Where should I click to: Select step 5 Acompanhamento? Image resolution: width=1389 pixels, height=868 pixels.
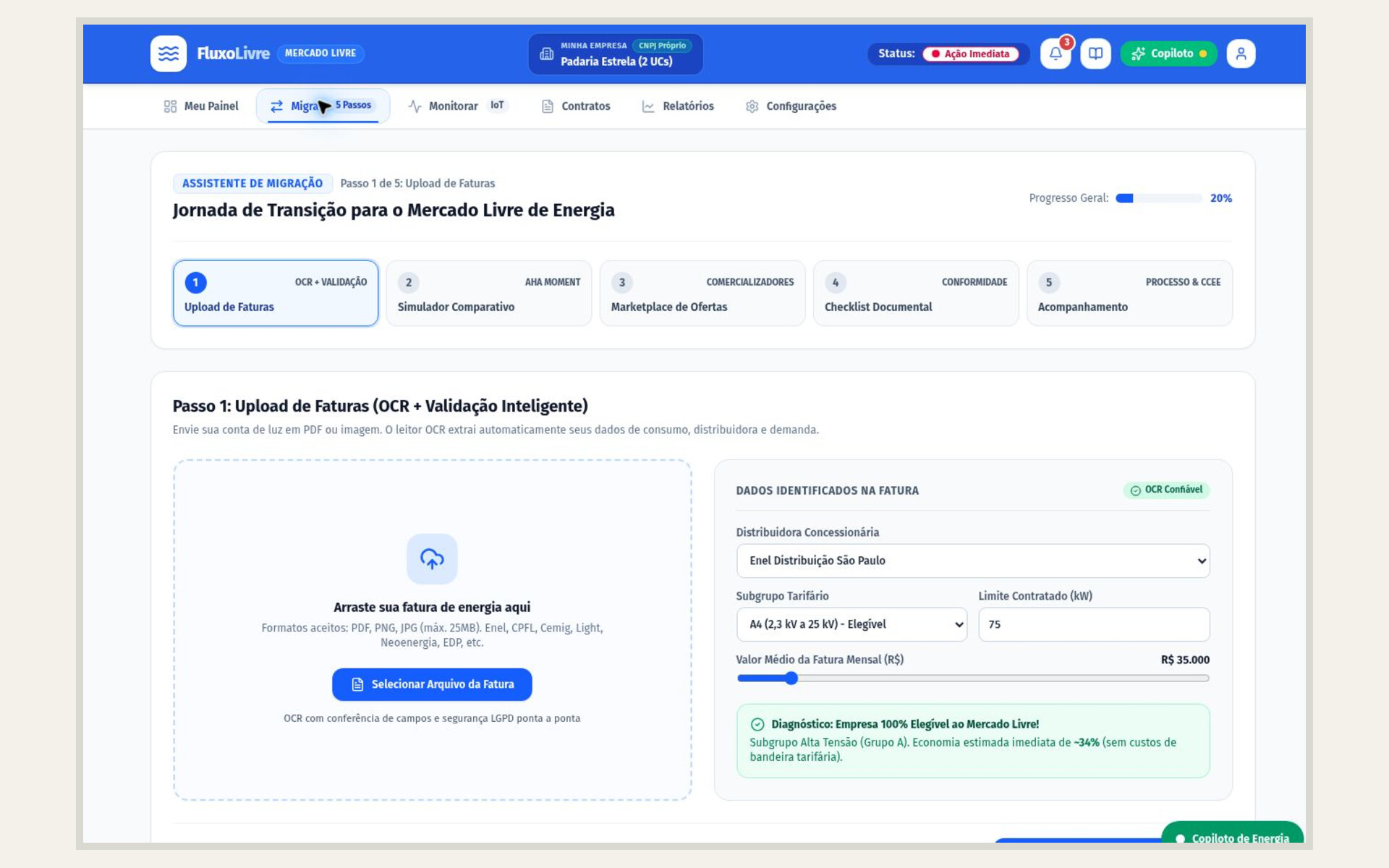pos(1129,293)
